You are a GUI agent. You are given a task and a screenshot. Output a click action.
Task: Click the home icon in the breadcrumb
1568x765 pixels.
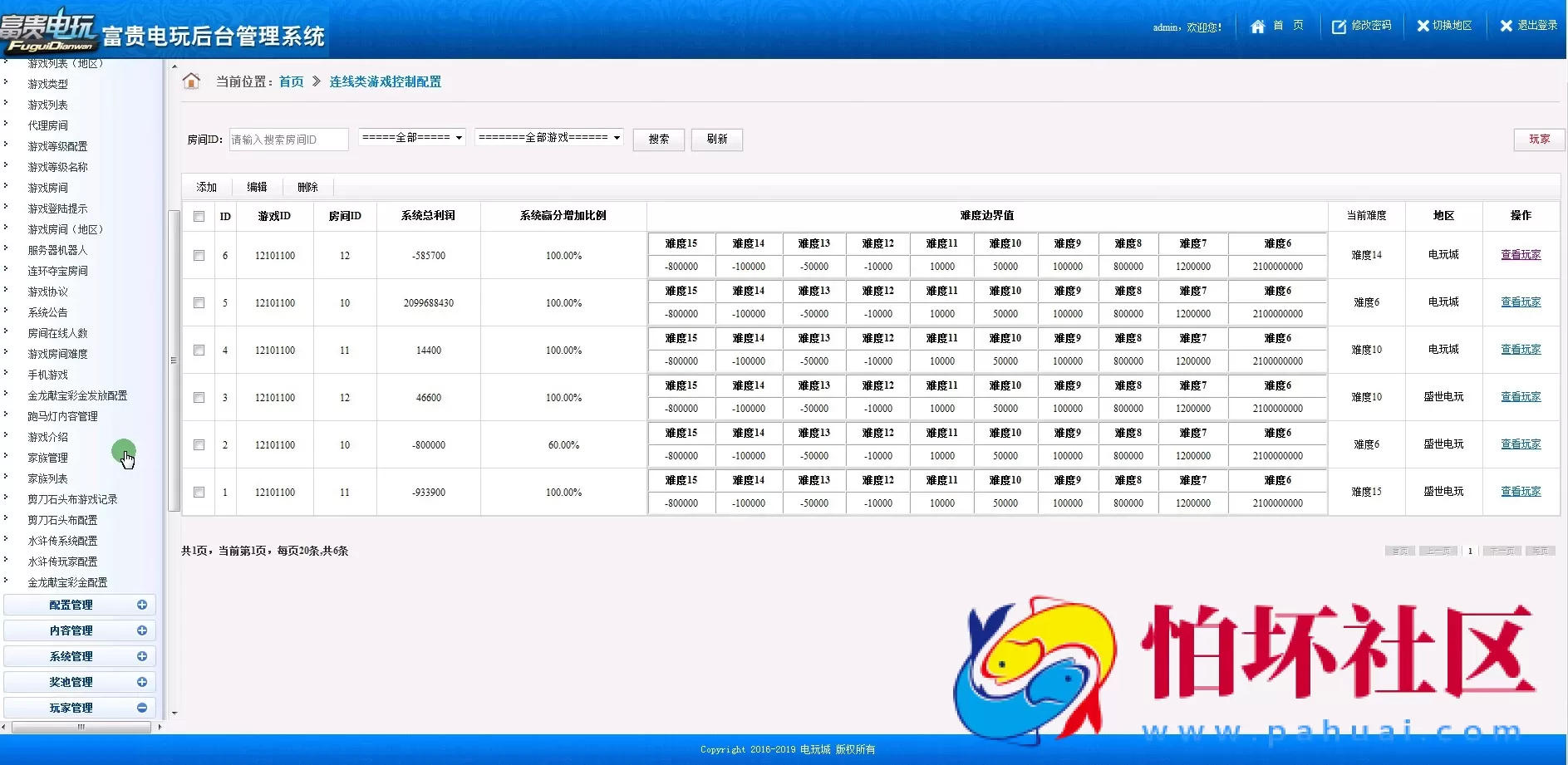tap(191, 81)
